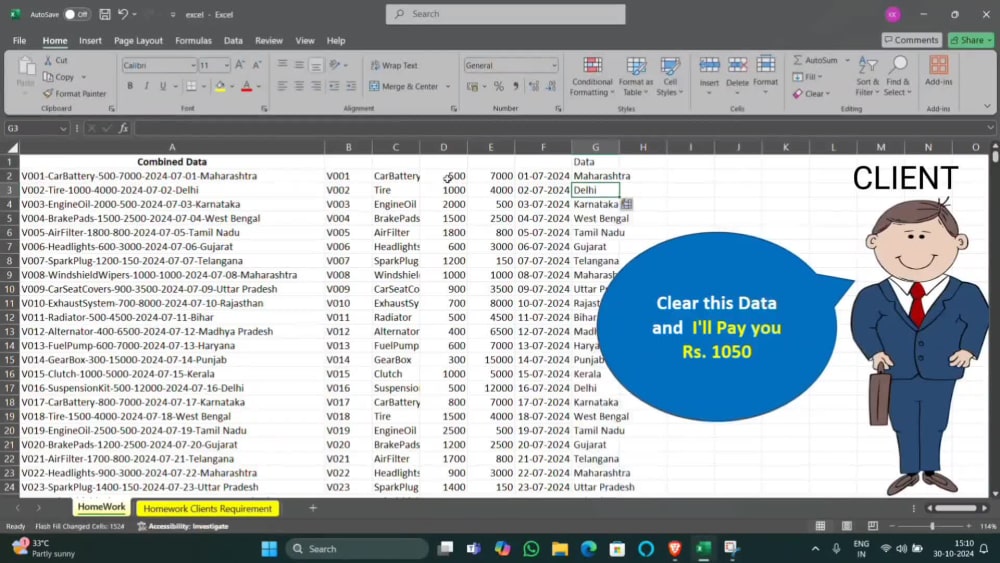Open Windows Start menu
The width and height of the screenshot is (1000, 563).
269,548
